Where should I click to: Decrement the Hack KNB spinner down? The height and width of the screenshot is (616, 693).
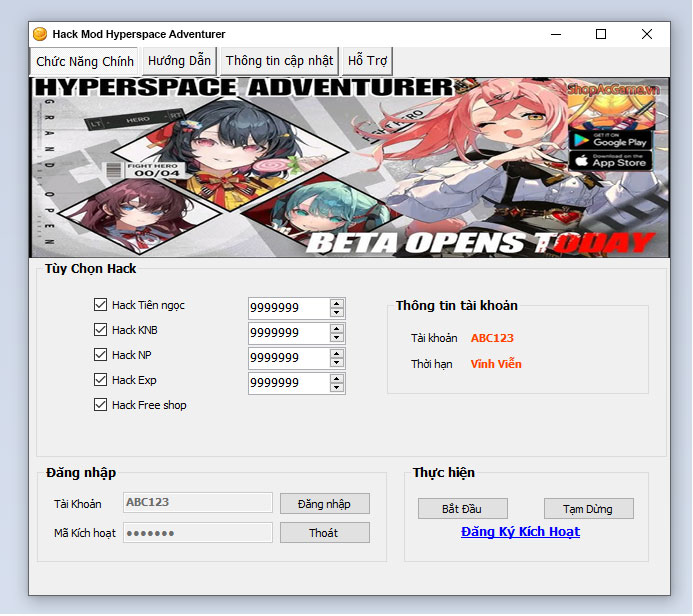coord(337,338)
